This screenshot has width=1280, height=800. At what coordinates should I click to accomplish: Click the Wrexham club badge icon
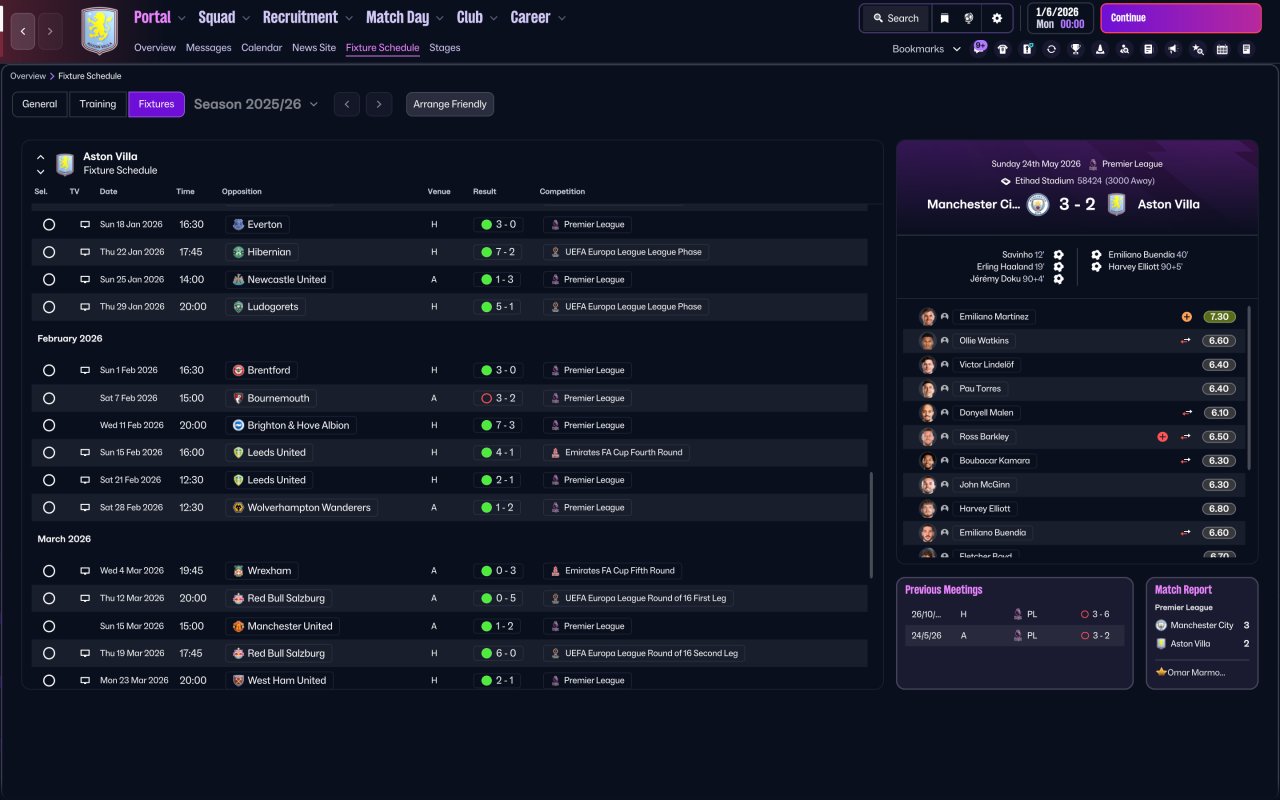238,571
